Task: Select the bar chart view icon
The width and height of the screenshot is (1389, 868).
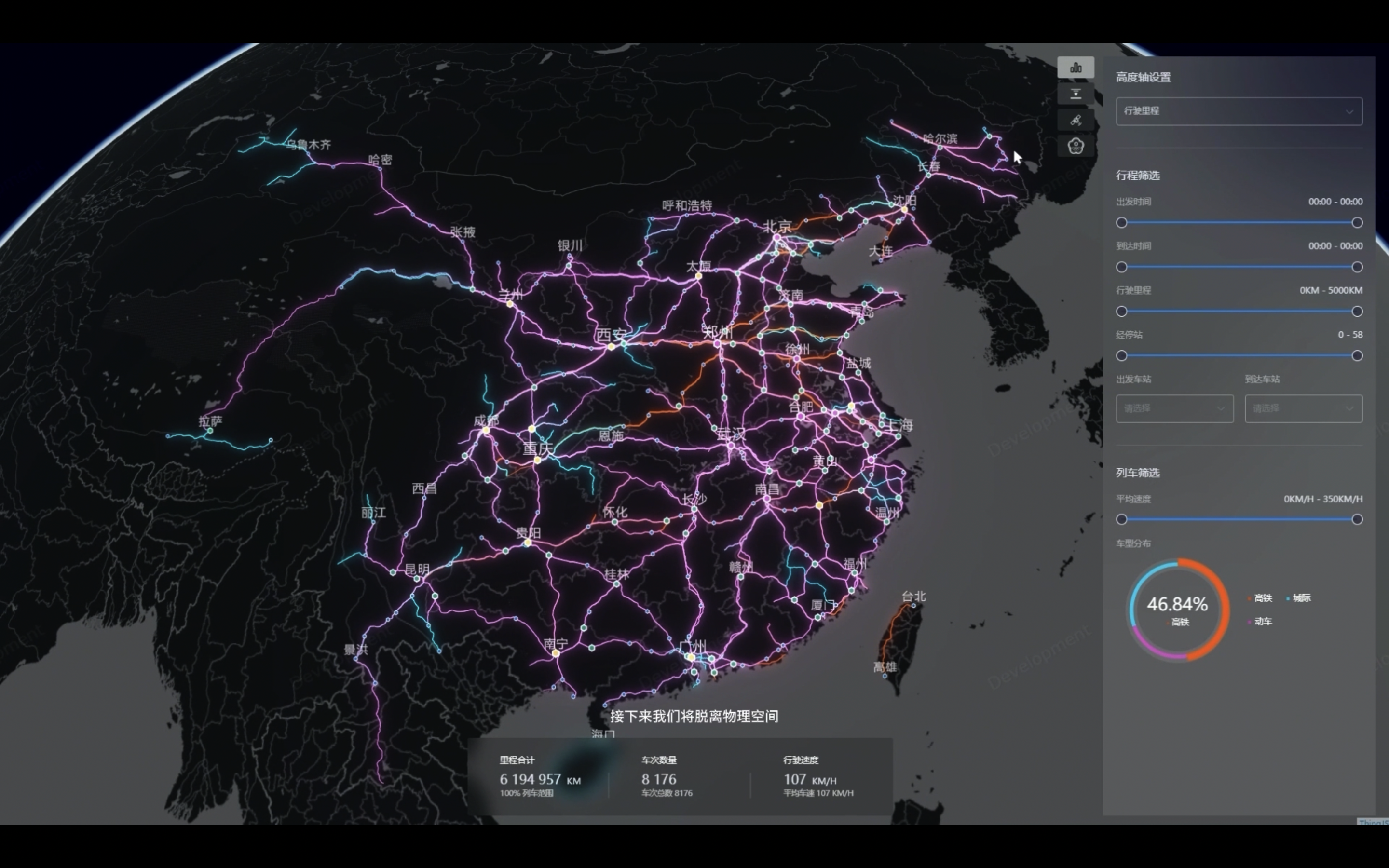Action: coord(1076,68)
